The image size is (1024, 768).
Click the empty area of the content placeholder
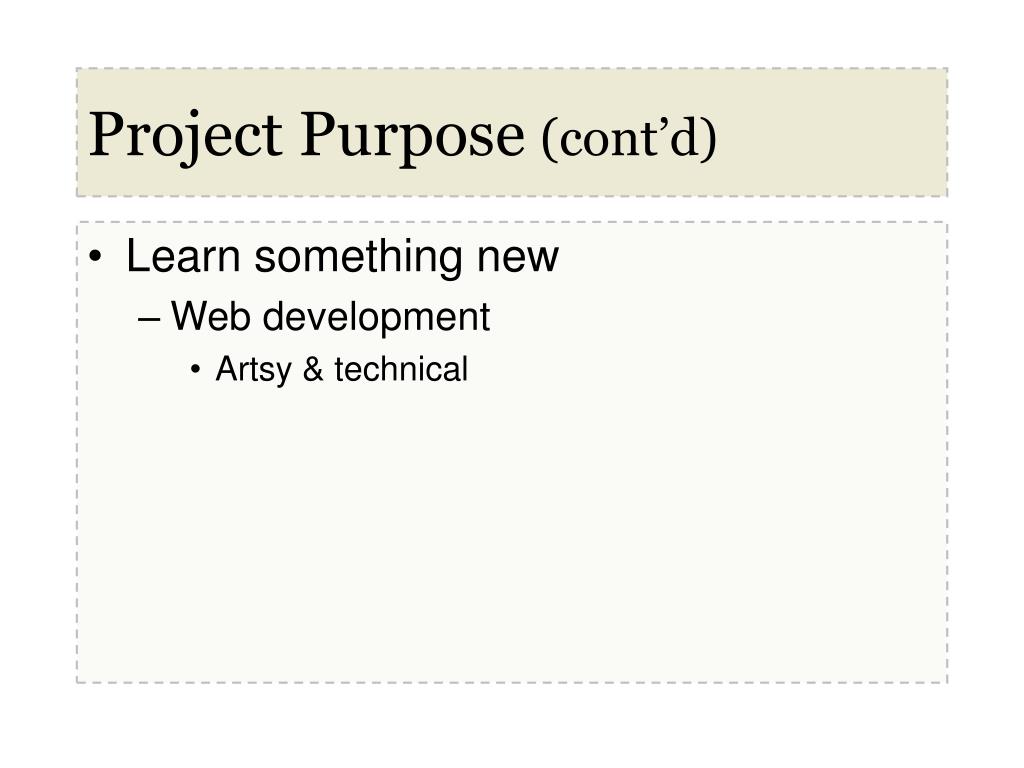click(x=512, y=536)
